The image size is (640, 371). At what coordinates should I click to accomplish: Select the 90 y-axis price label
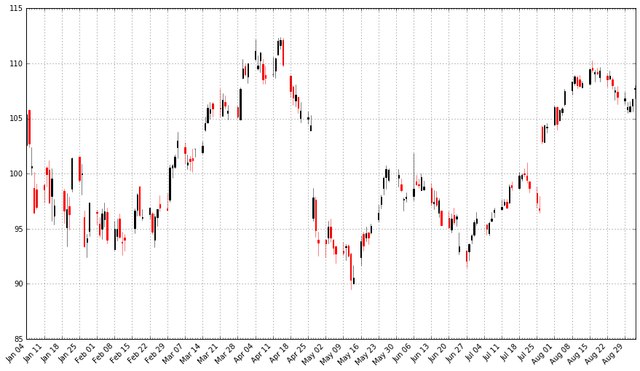click(x=18, y=284)
